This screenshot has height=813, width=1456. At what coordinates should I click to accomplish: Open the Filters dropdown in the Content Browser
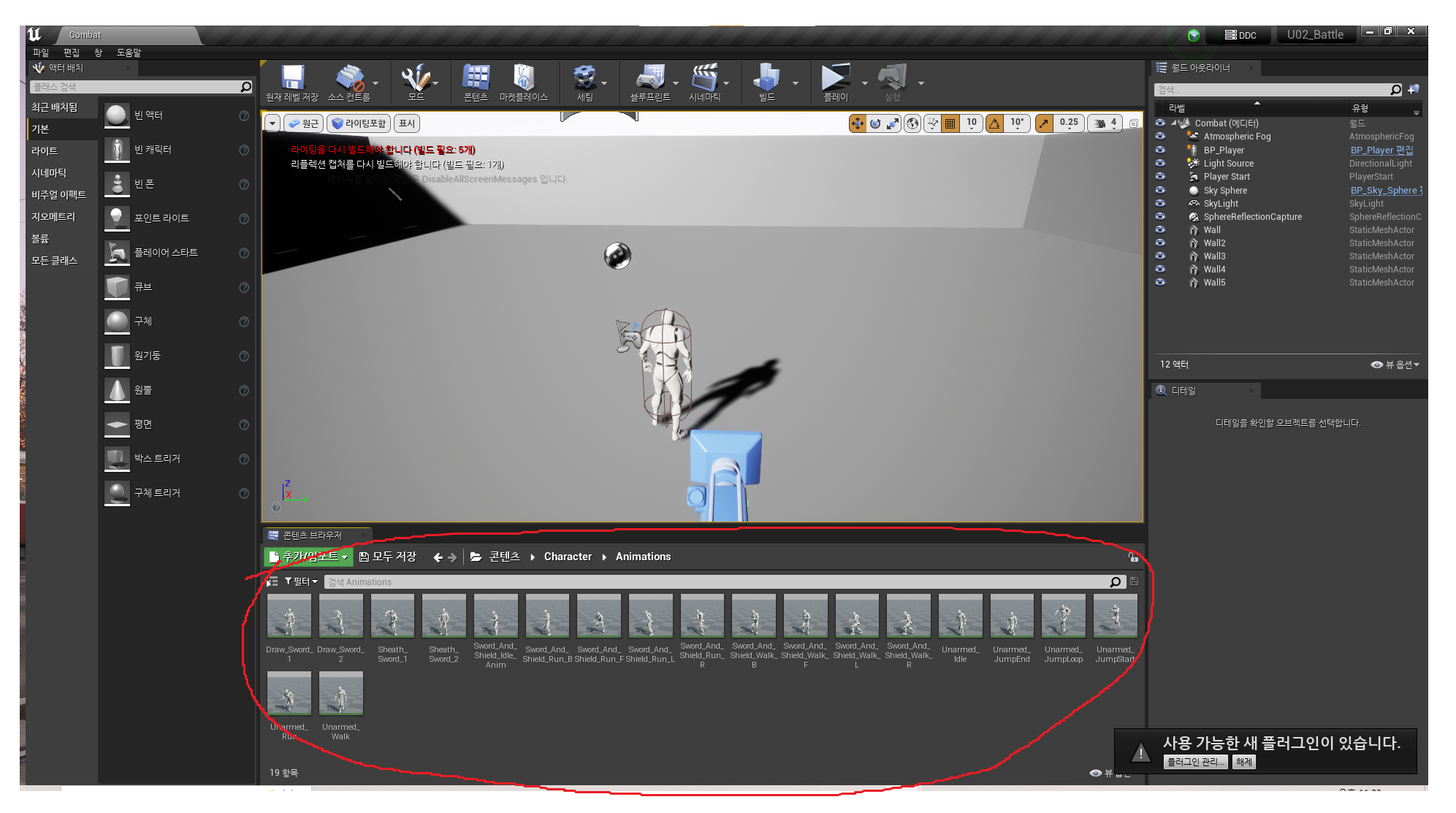coord(301,581)
